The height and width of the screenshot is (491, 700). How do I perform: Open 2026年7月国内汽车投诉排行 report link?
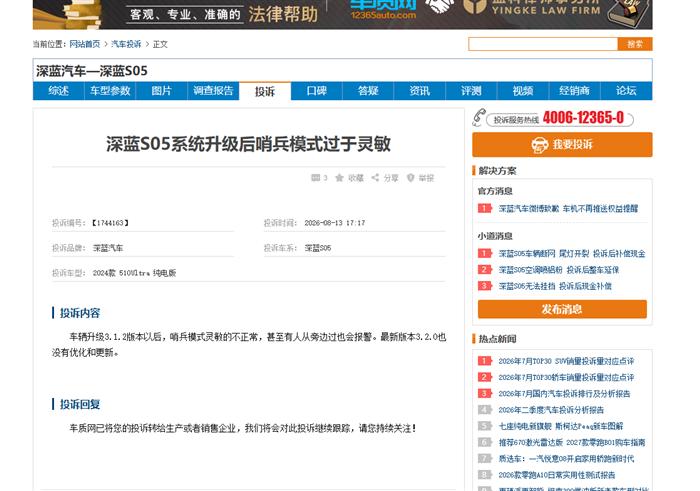pyautogui.click(x=564, y=393)
